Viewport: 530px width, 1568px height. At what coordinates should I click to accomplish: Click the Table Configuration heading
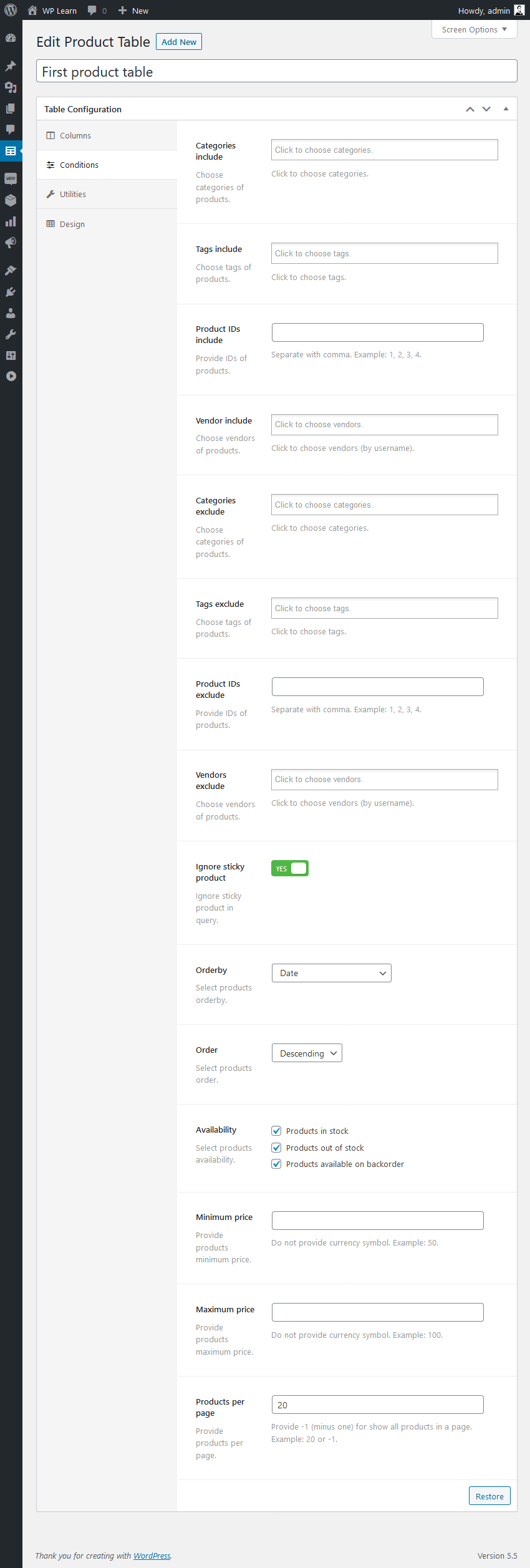[x=83, y=109]
